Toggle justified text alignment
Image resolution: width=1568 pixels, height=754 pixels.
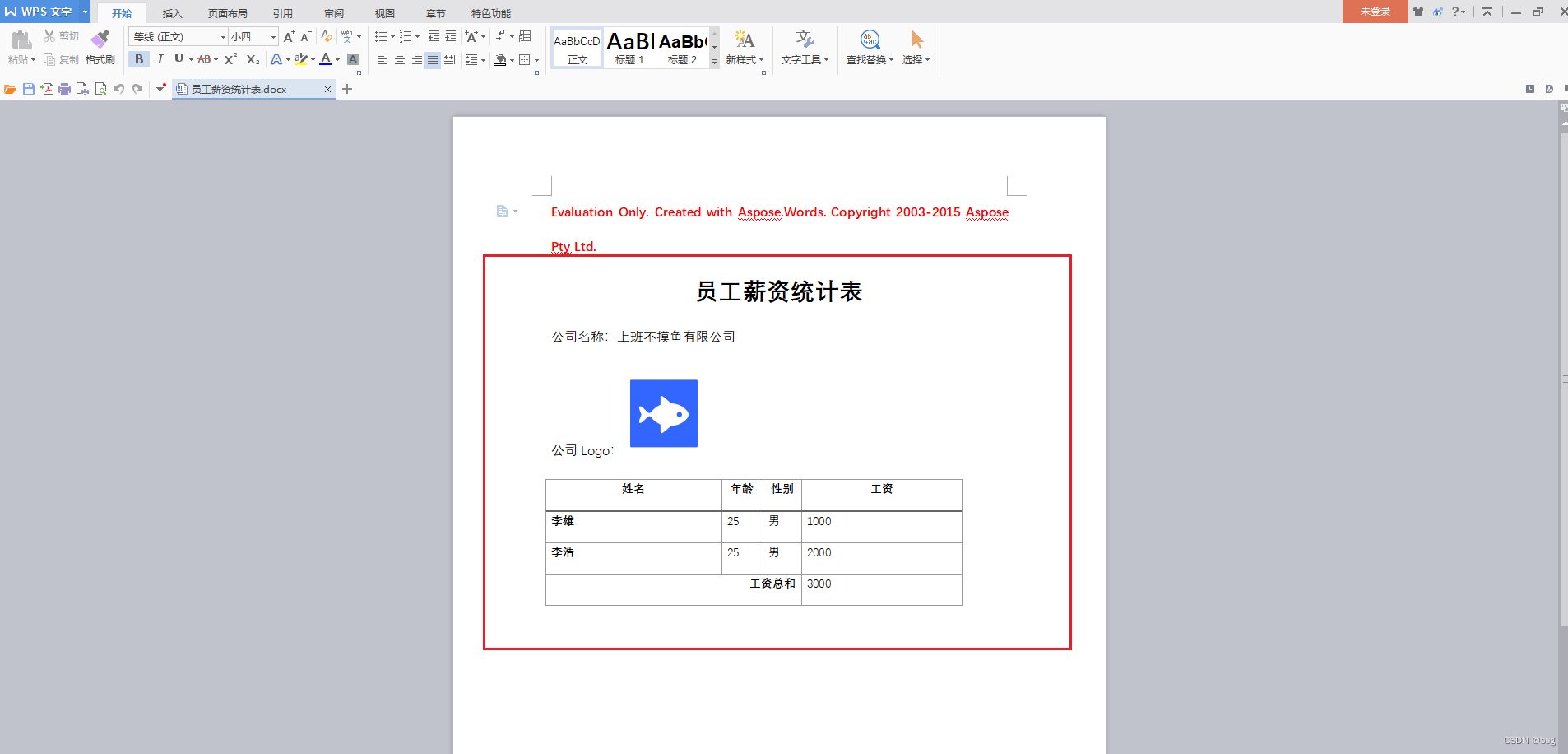[x=433, y=60]
